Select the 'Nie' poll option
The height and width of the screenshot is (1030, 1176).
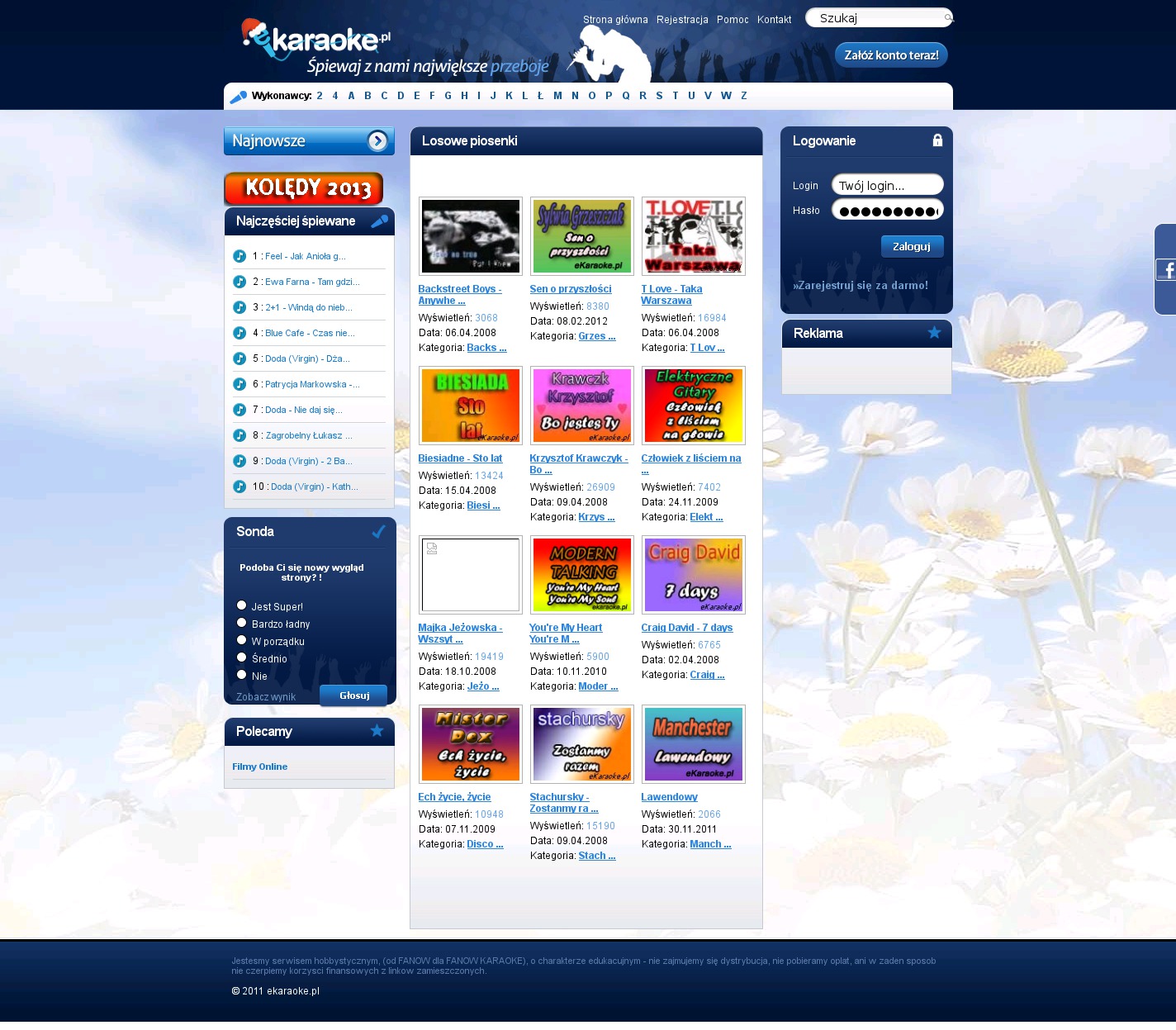(242, 675)
